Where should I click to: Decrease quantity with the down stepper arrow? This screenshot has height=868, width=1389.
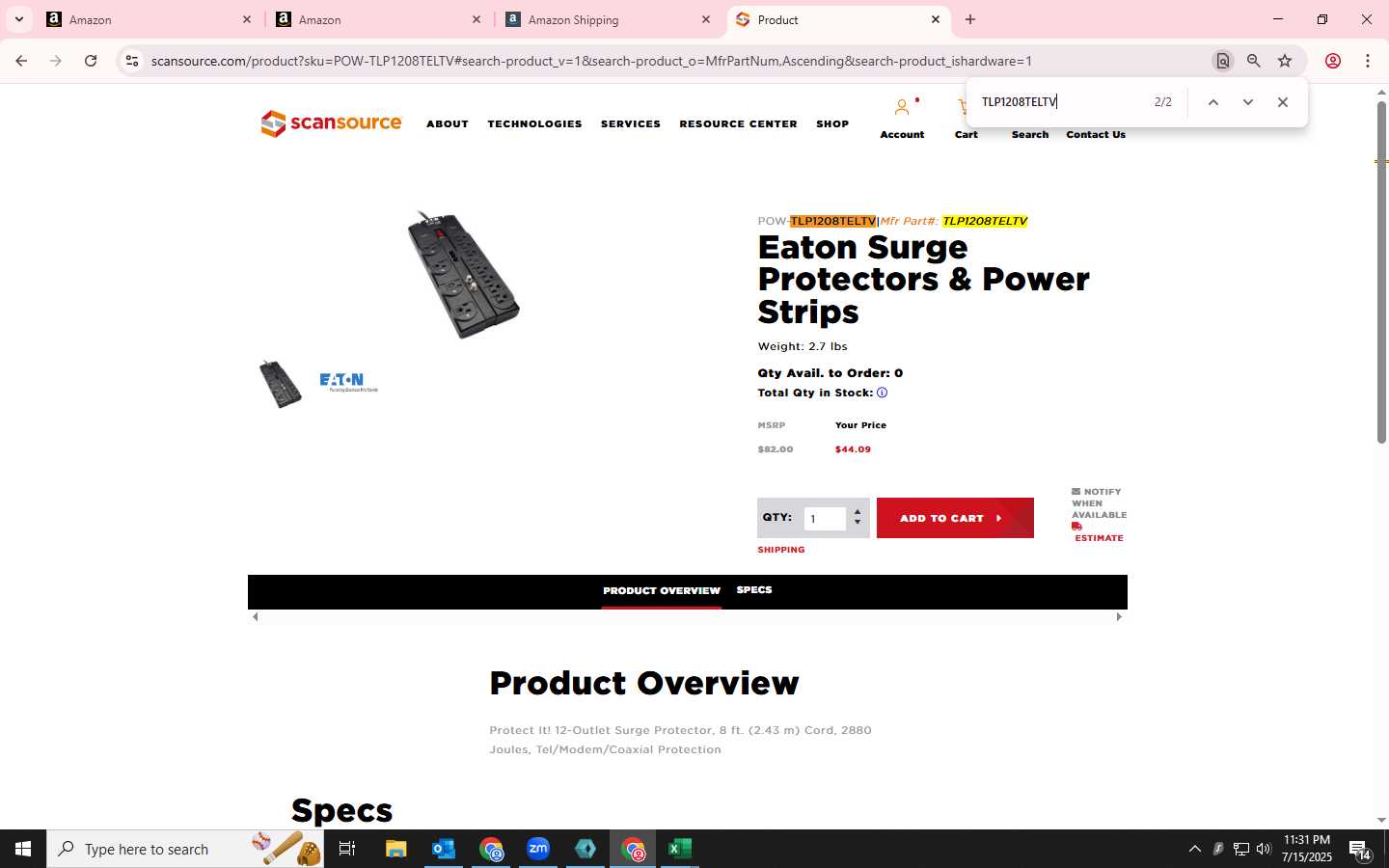[x=858, y=523]
